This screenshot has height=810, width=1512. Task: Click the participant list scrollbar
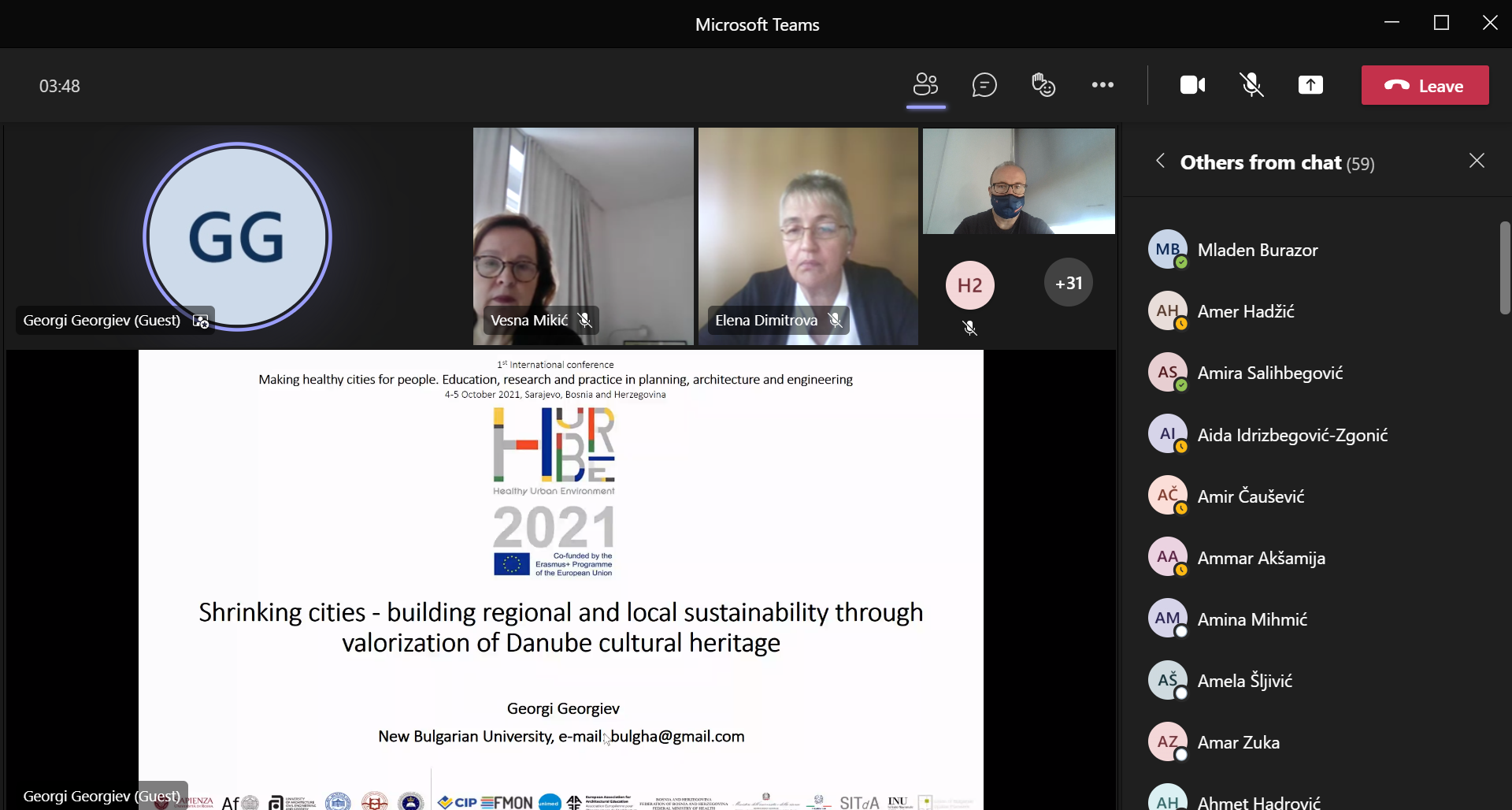(1504, 268)
